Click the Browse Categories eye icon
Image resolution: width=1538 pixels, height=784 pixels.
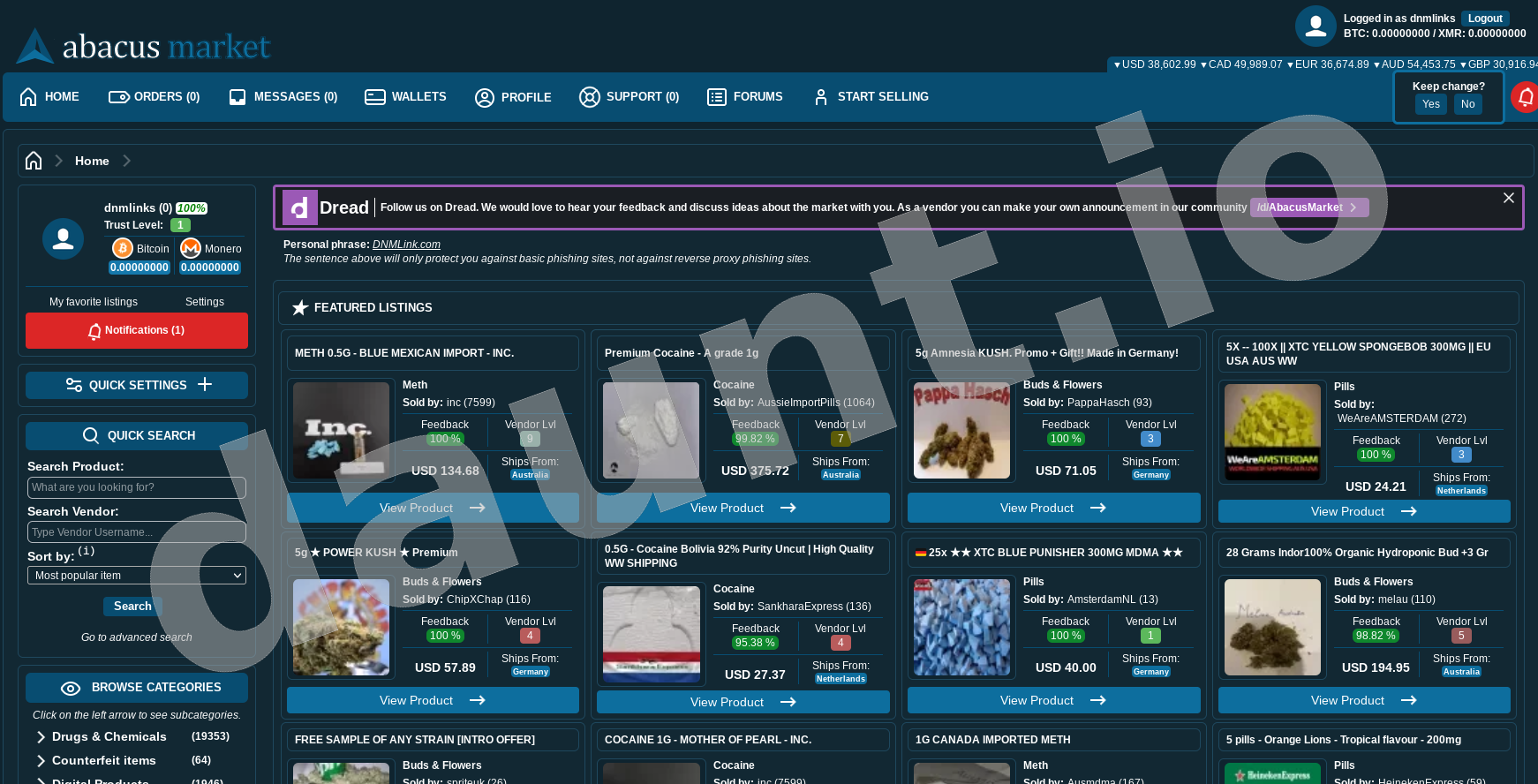71,688
